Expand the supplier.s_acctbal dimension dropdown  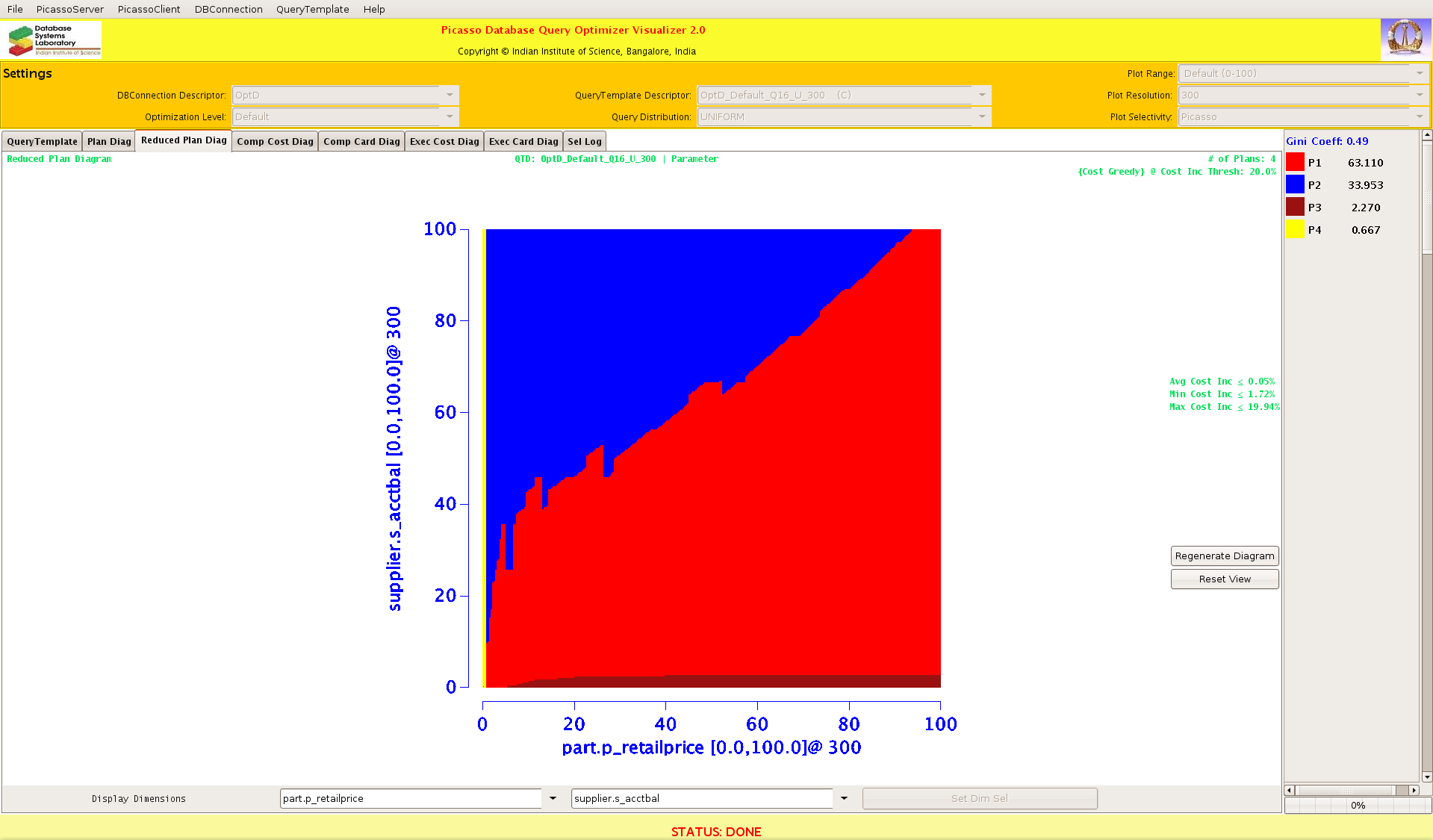(x=844, y=798)
